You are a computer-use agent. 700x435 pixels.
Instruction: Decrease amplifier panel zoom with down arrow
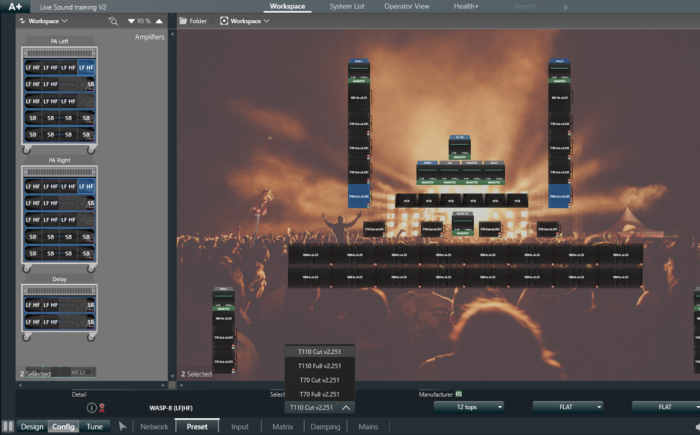click(130, 20)
